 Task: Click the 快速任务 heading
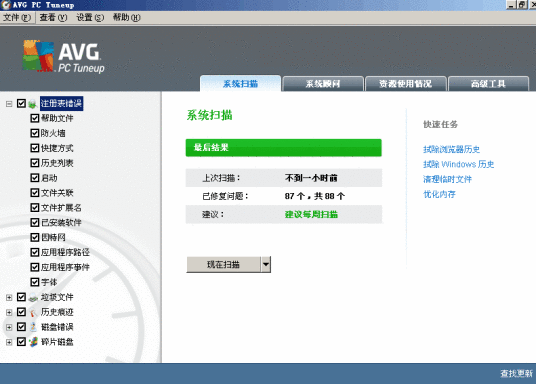(x=440, y=124)
